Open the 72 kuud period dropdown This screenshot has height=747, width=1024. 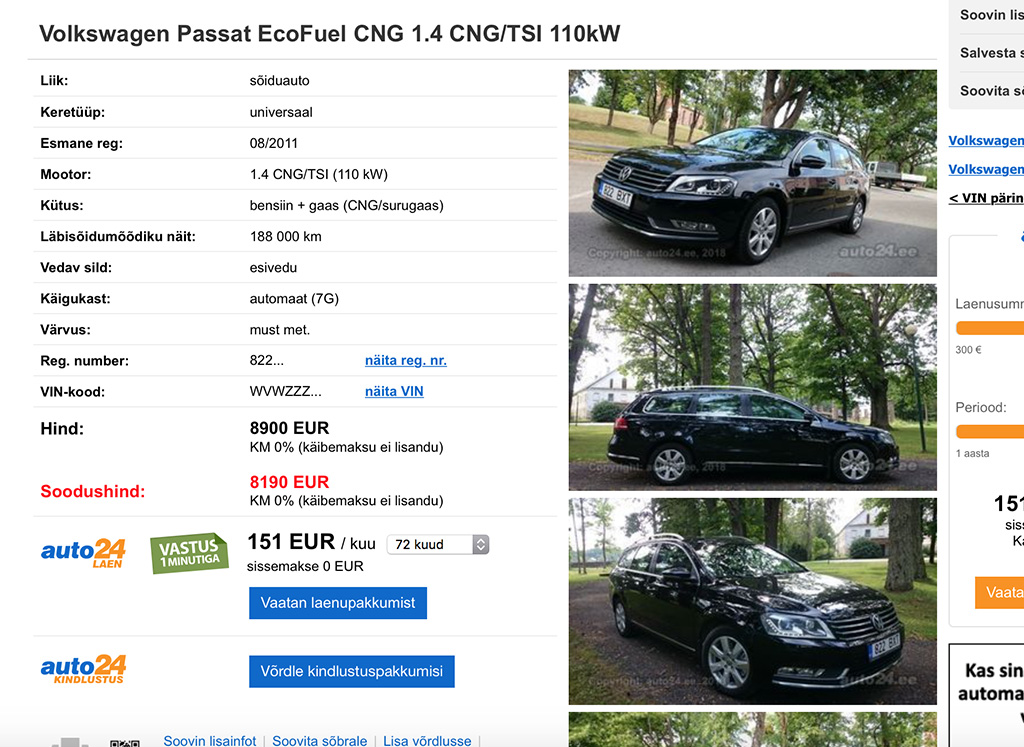(x=438, y=545)
